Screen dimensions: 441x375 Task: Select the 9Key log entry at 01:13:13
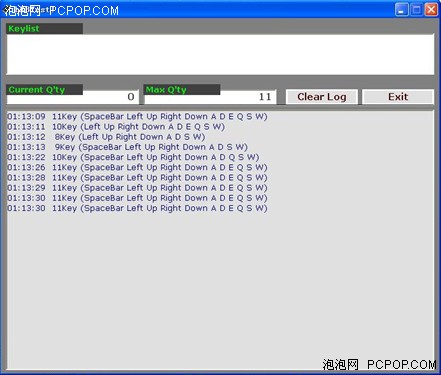click(127, 147)
